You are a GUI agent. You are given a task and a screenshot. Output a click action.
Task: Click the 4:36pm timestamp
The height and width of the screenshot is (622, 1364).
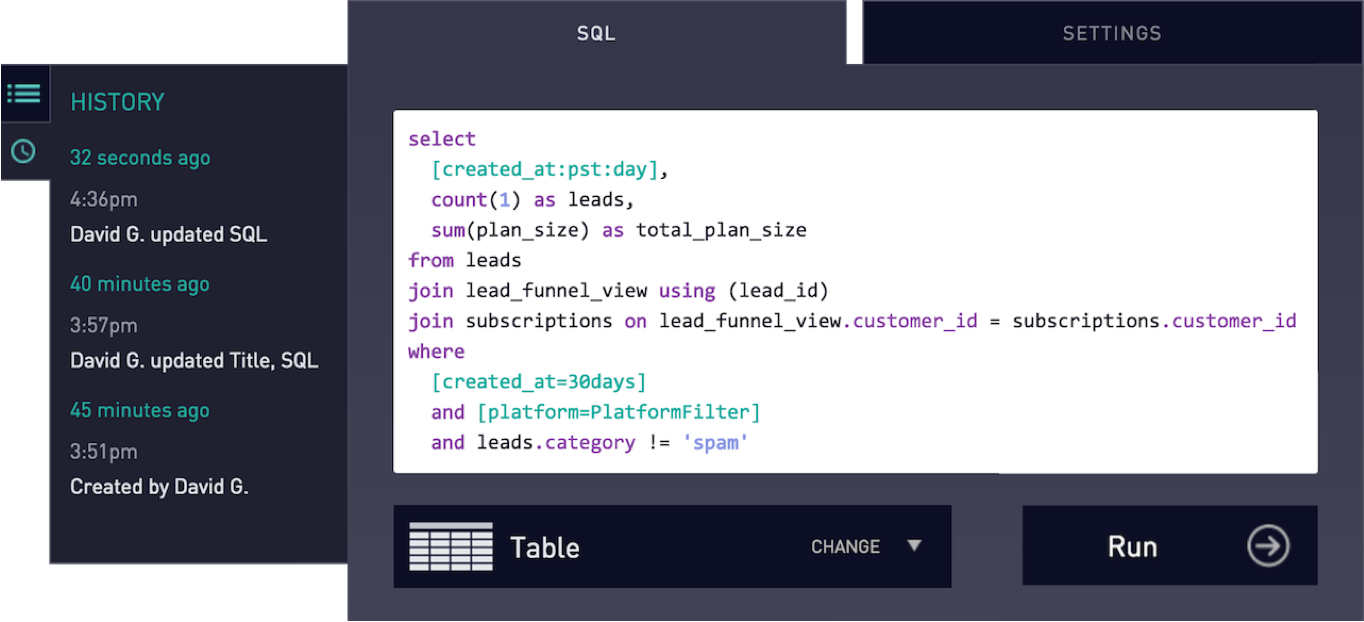click(x=104, y=200)
